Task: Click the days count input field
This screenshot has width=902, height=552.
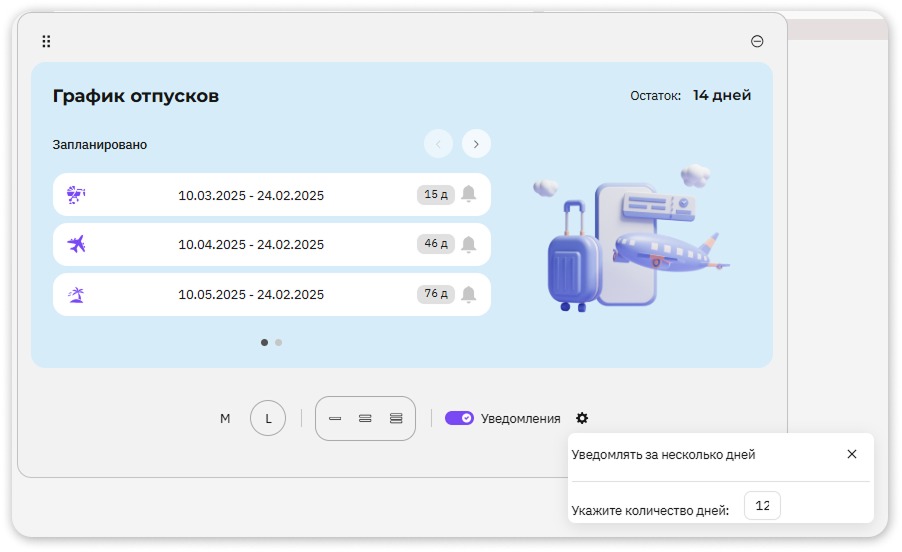Action: (x=762, y=505)
